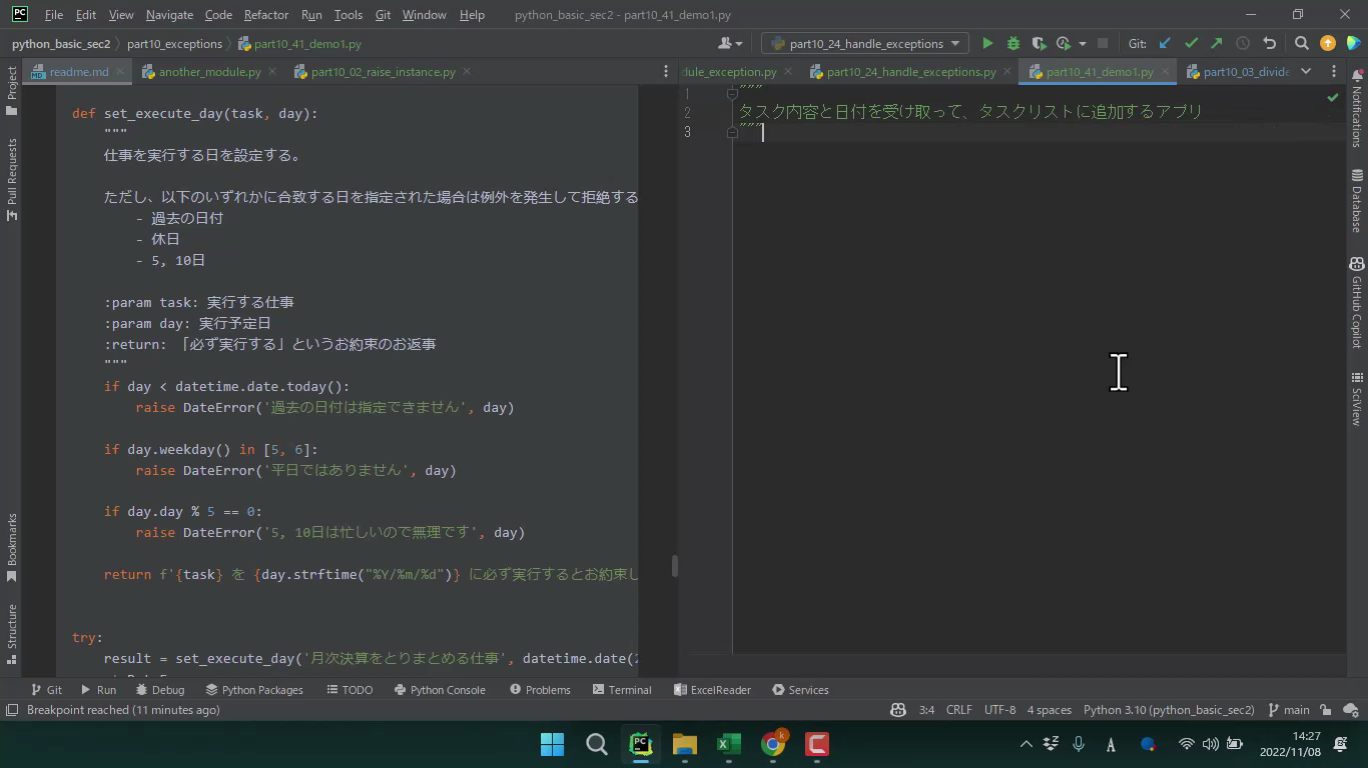The width and height of the screenshot is (1368, 768).
Task: Open run configuration dropdown part10_24_handle_exceptions
Action: (x=865, y=43)
